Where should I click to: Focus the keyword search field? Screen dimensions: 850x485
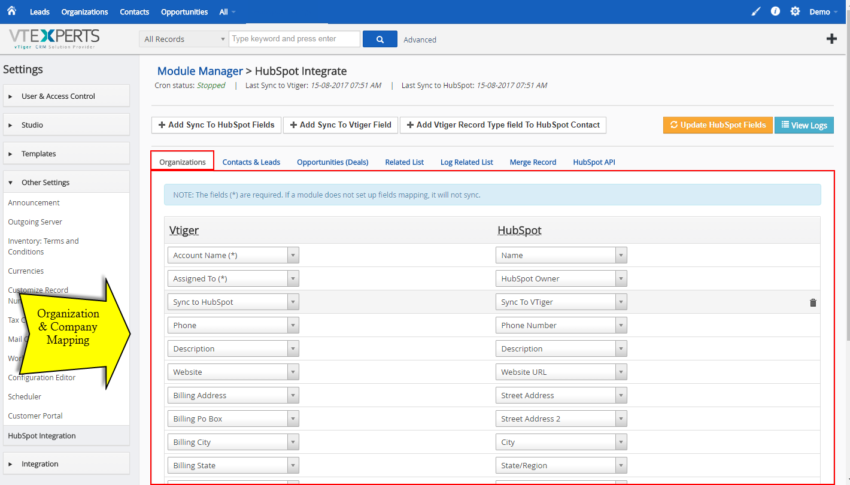[x=294, y=39]
